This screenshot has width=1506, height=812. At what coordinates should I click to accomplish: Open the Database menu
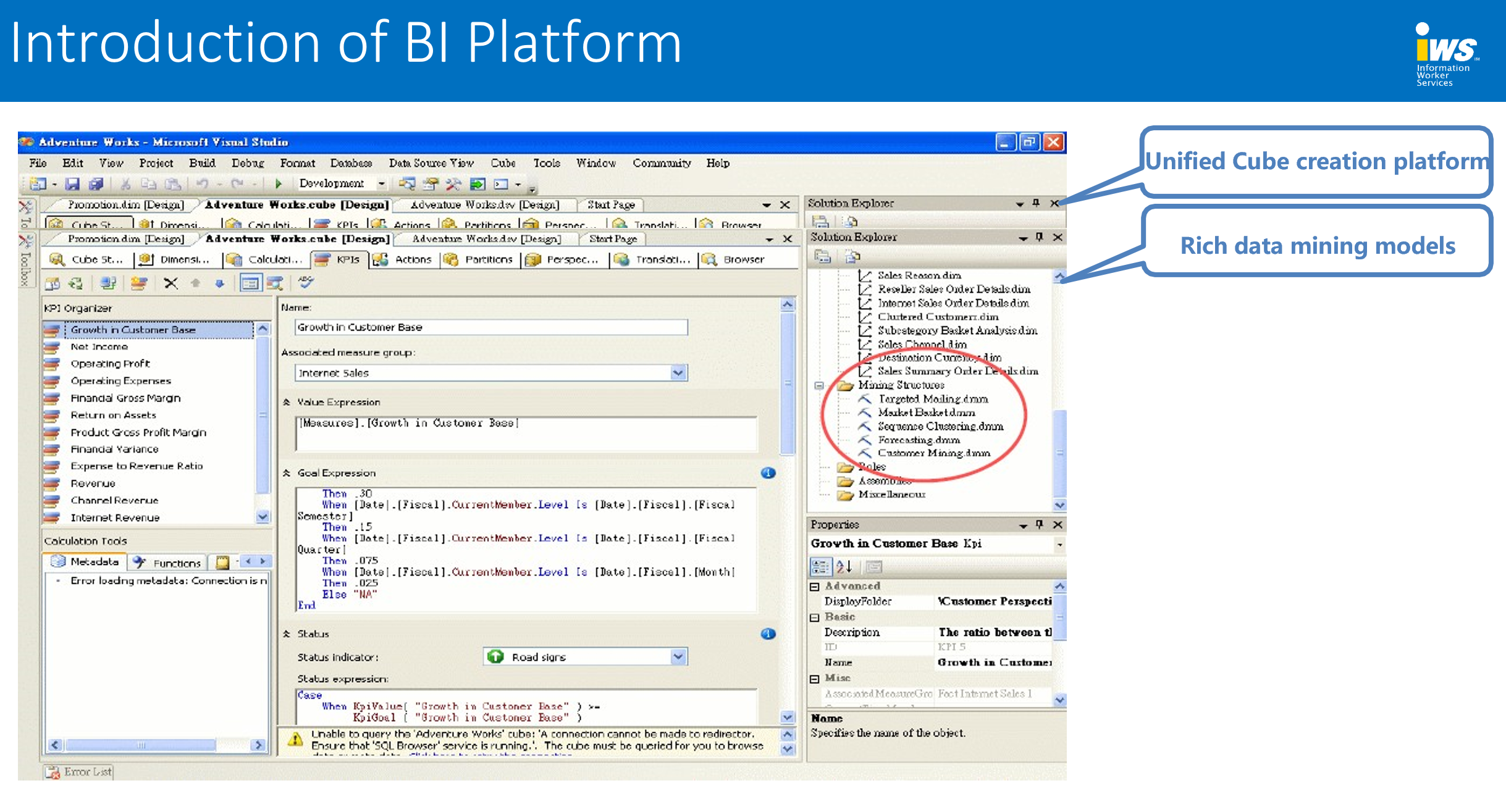pos(351,163)
